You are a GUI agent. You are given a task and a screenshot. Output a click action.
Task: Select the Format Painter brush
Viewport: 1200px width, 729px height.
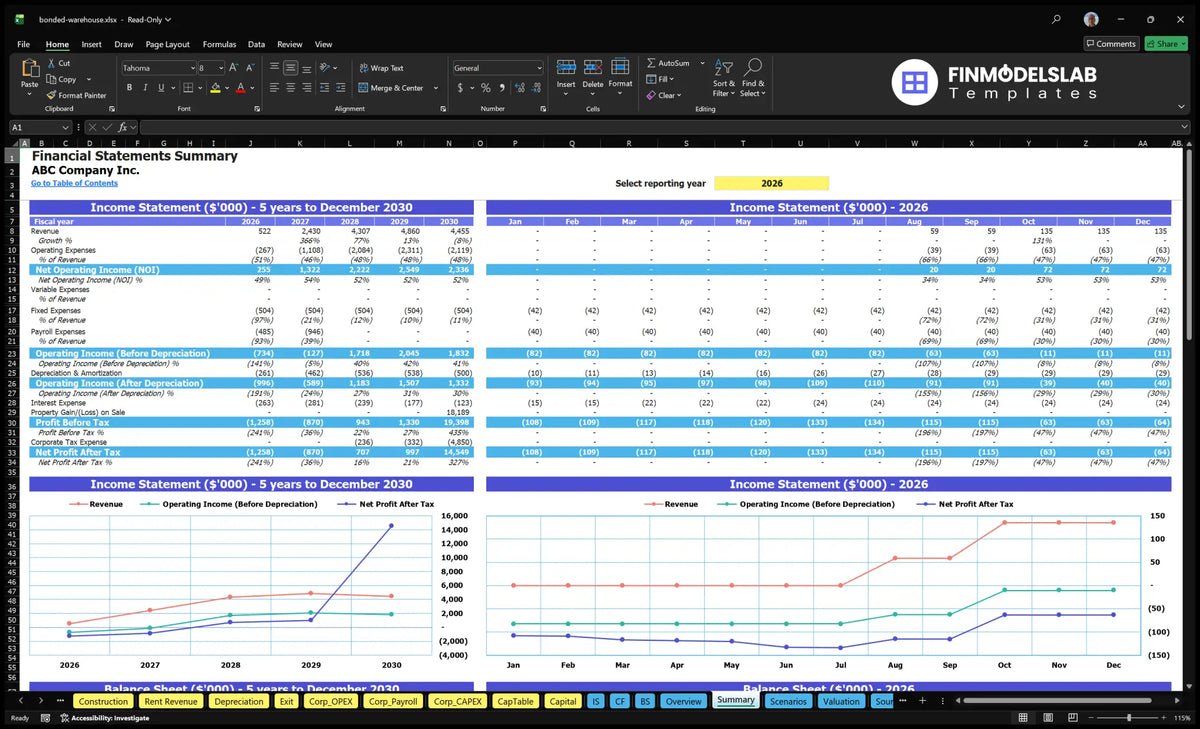tap(51, 95)
